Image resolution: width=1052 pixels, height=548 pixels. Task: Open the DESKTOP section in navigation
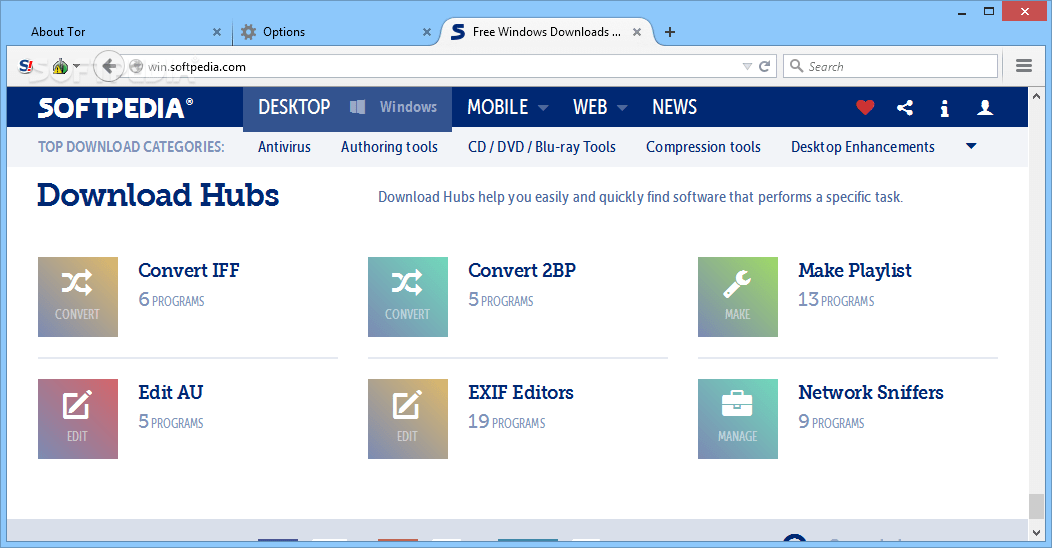294,107
